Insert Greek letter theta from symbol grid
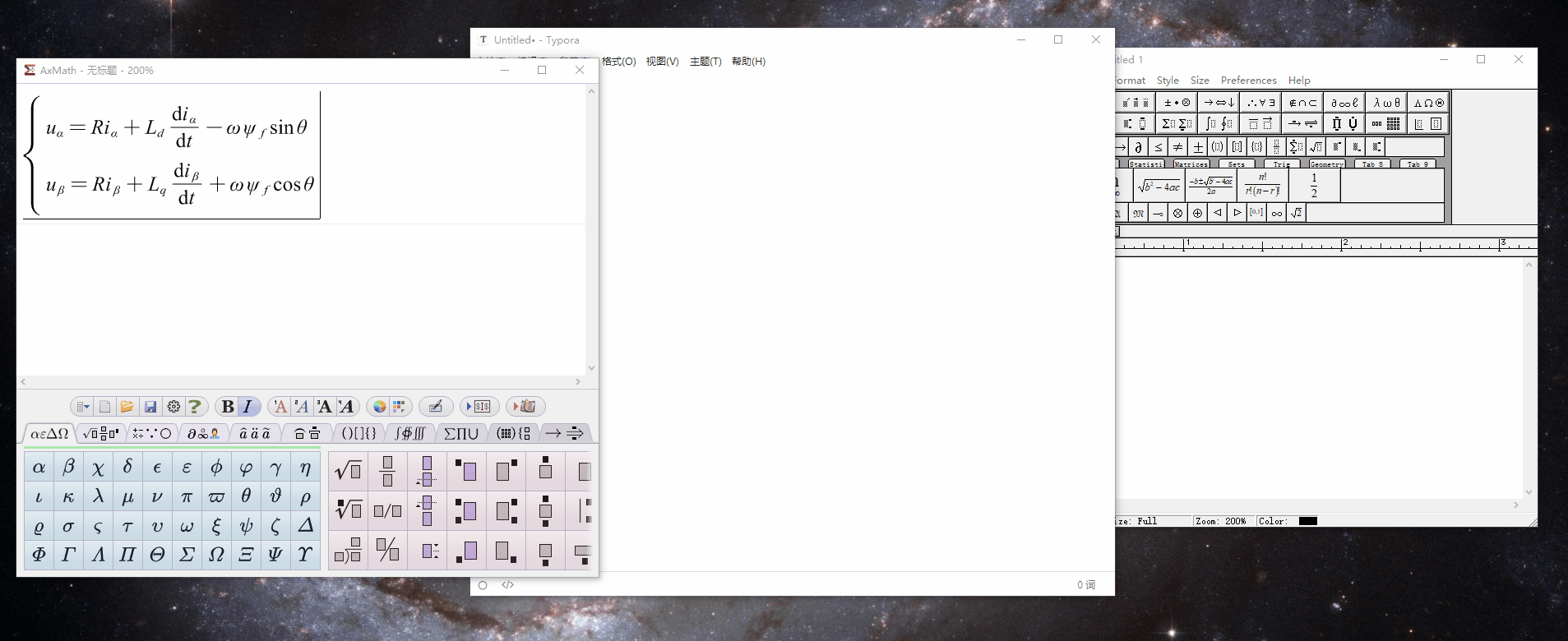The image size is (1568, 641). pos(246,496)
